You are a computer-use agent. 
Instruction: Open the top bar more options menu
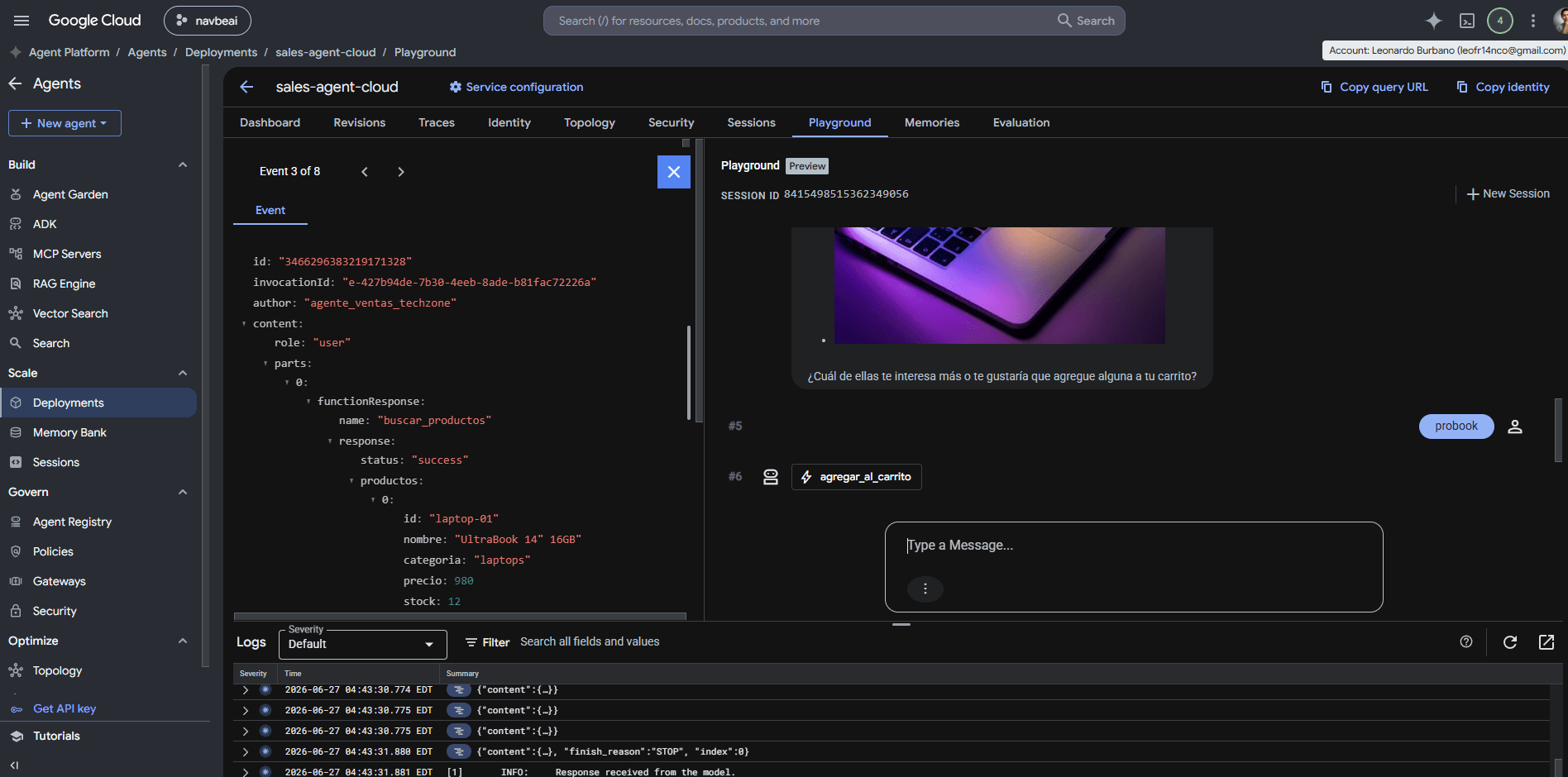click(1533, 21)
